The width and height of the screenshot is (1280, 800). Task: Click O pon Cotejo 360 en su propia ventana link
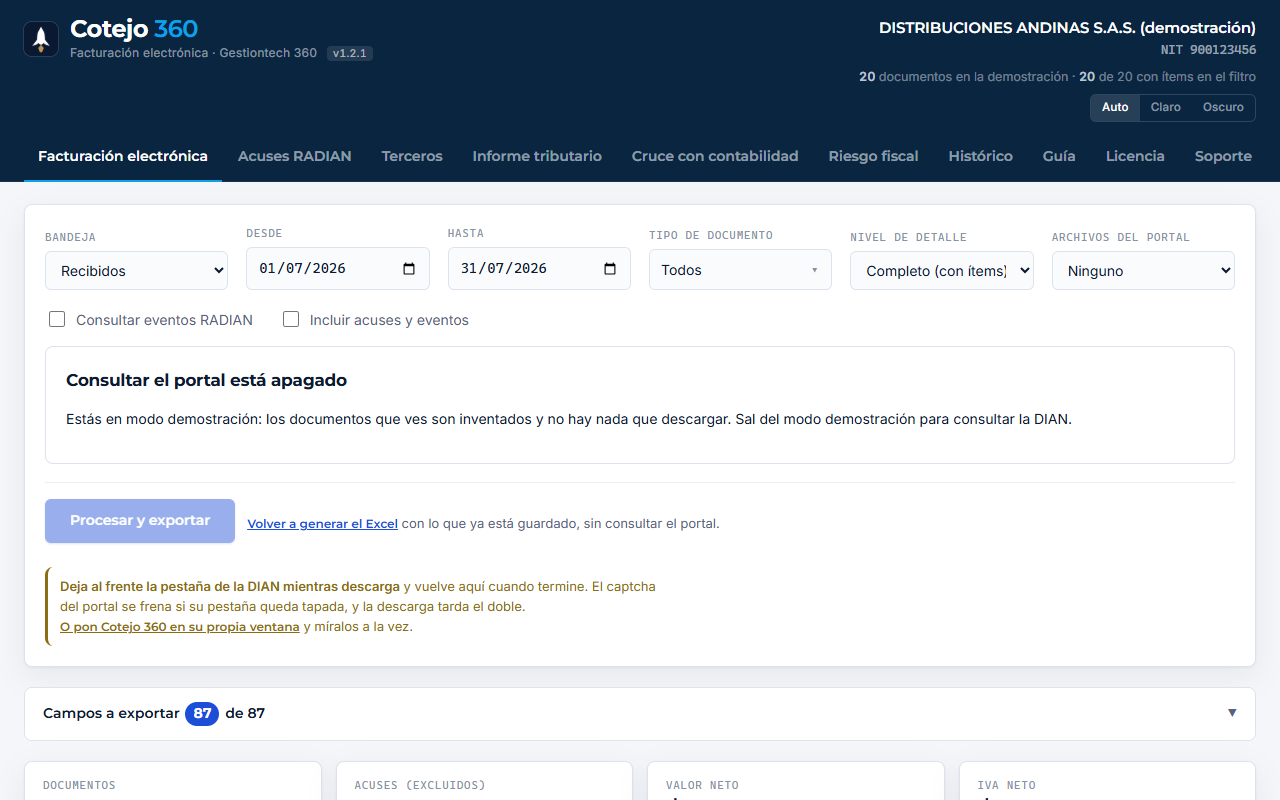(180, 627)
